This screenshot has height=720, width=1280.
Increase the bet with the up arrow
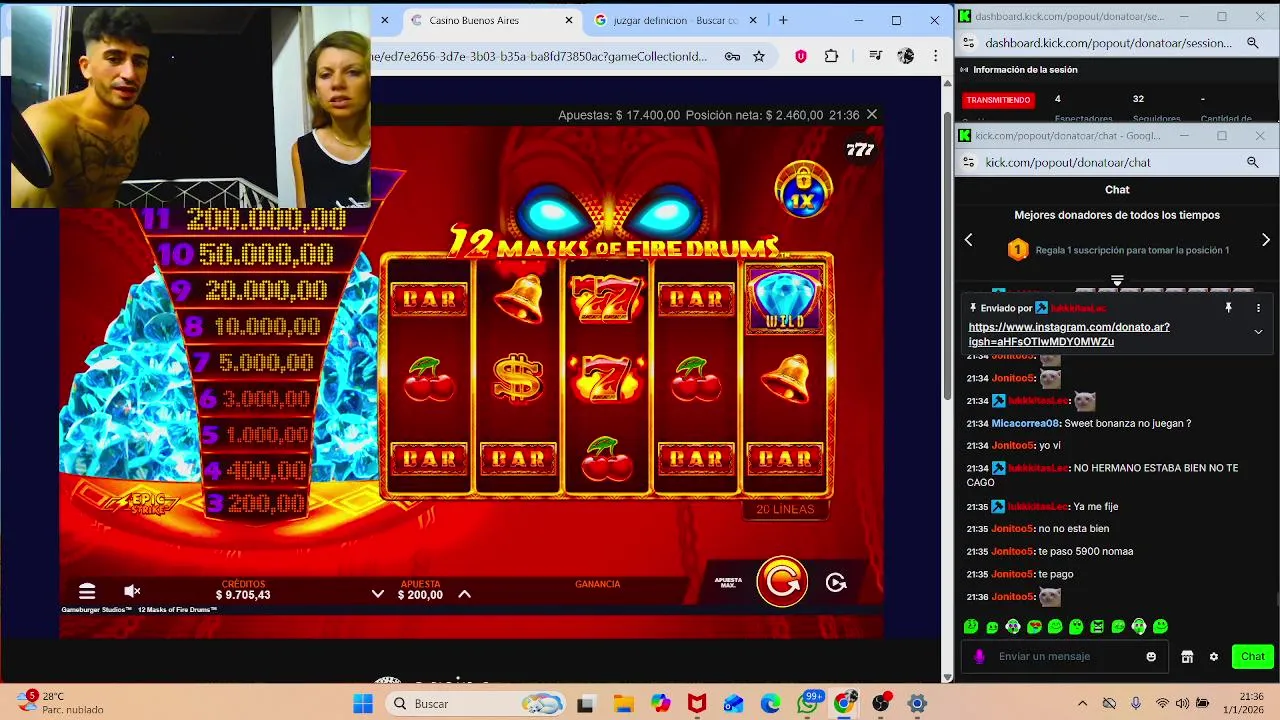[464, 594]
